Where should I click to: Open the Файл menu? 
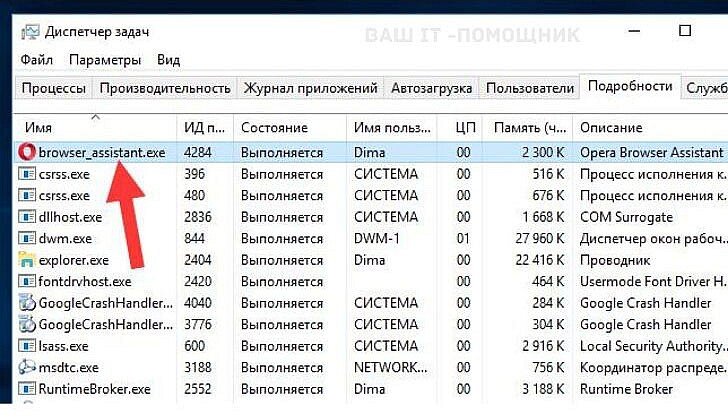[x=37, y=60]
